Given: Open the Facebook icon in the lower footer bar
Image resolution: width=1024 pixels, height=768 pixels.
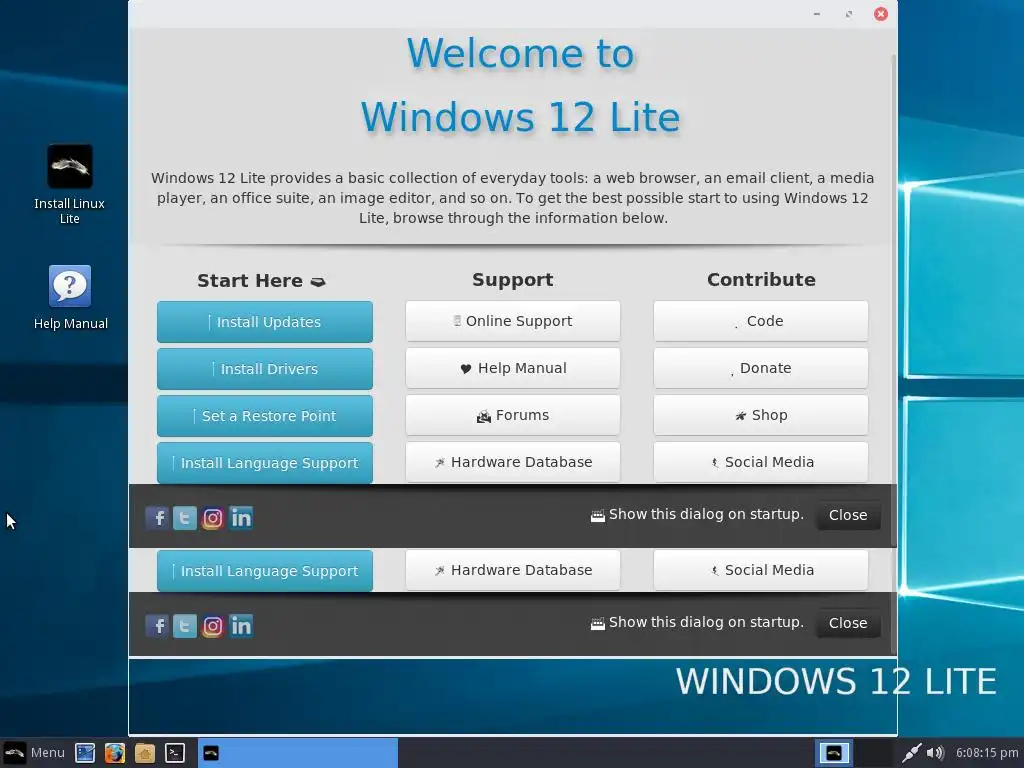Looking at the screenshot, I should coord(157,626).
